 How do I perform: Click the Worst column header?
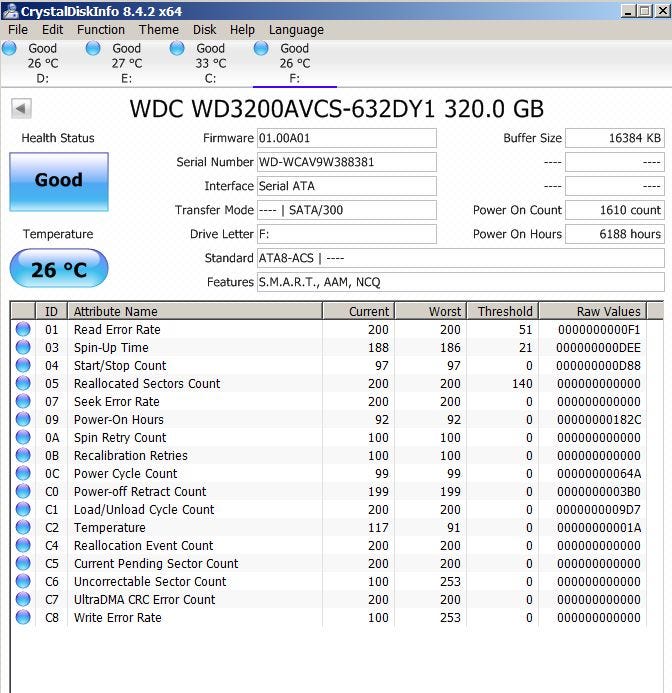(x=431, y=311)
